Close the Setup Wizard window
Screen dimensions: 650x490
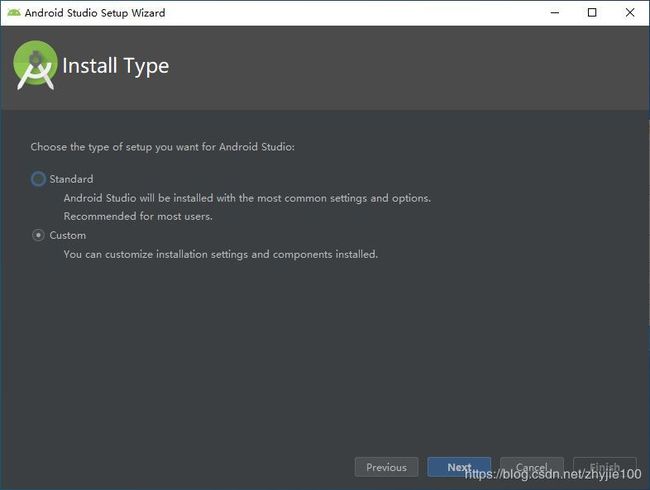[630, 13]
